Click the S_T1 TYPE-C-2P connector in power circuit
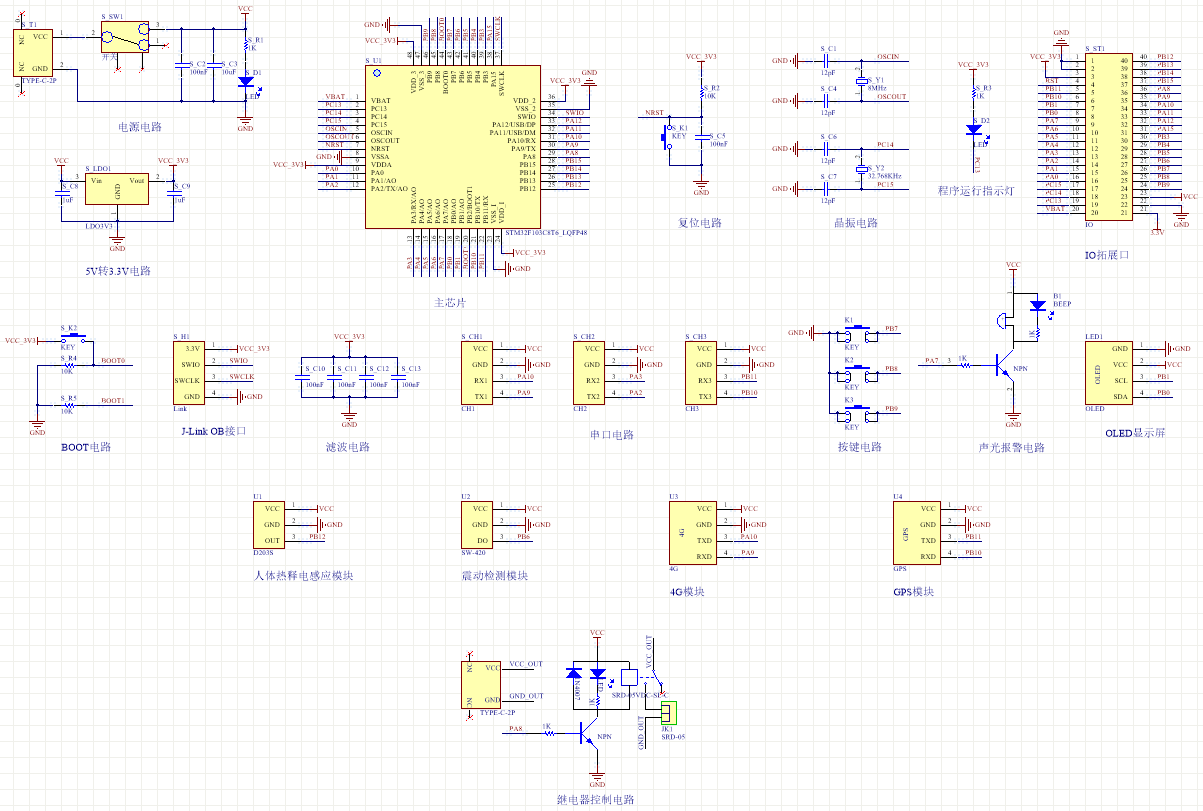 [x=33, y=53]
